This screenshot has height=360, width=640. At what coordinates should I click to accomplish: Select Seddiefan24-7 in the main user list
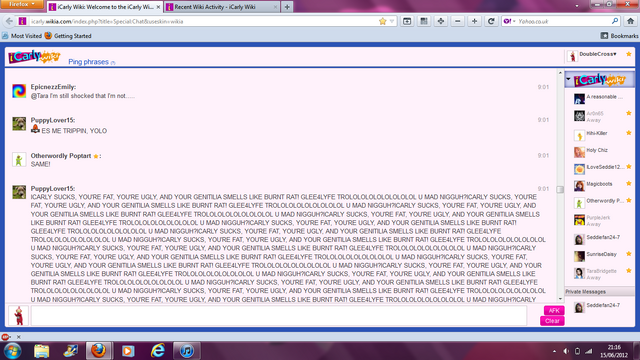point(600,238)
